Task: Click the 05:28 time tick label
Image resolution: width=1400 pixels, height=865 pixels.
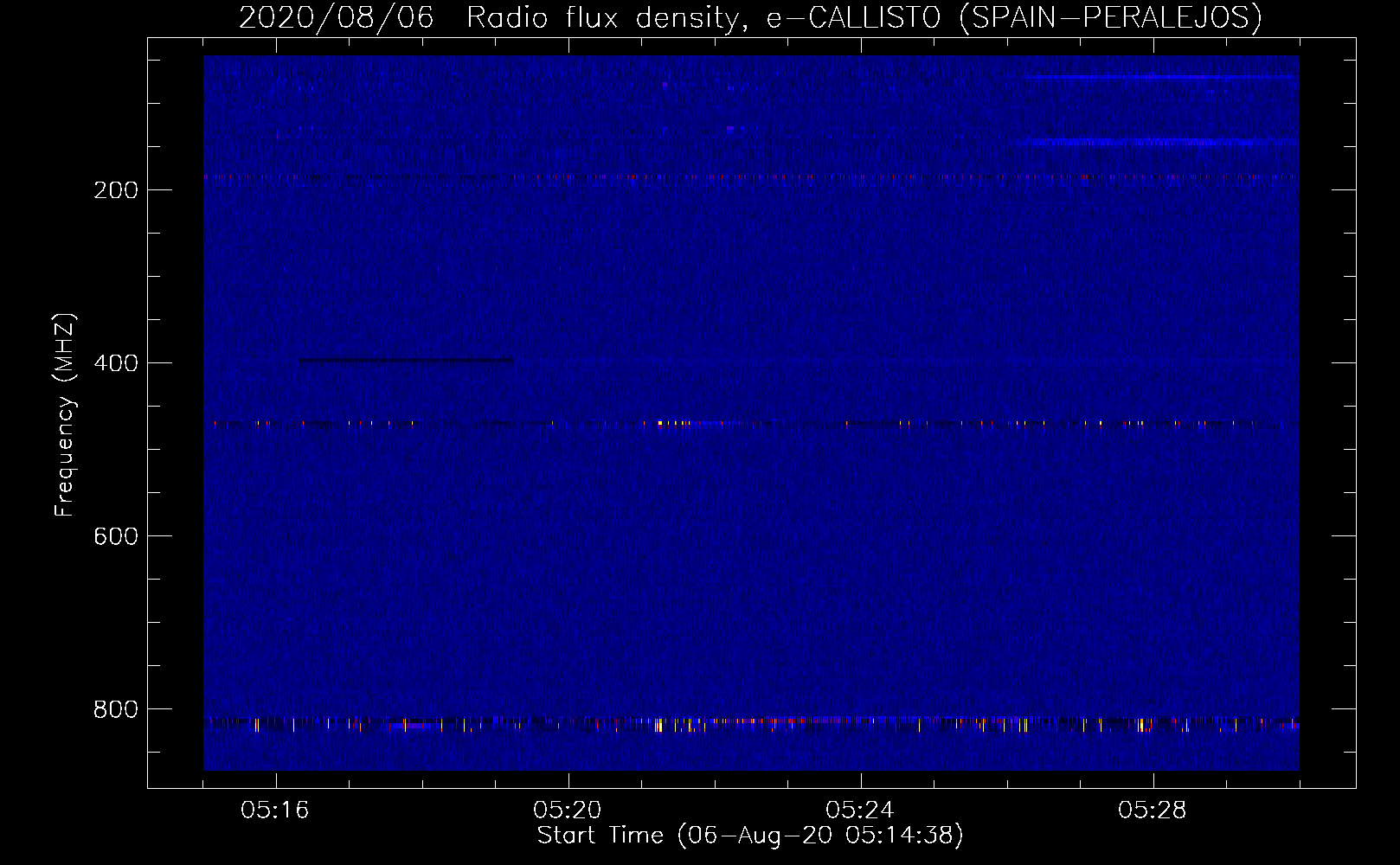Action: tap(1153, 811)
